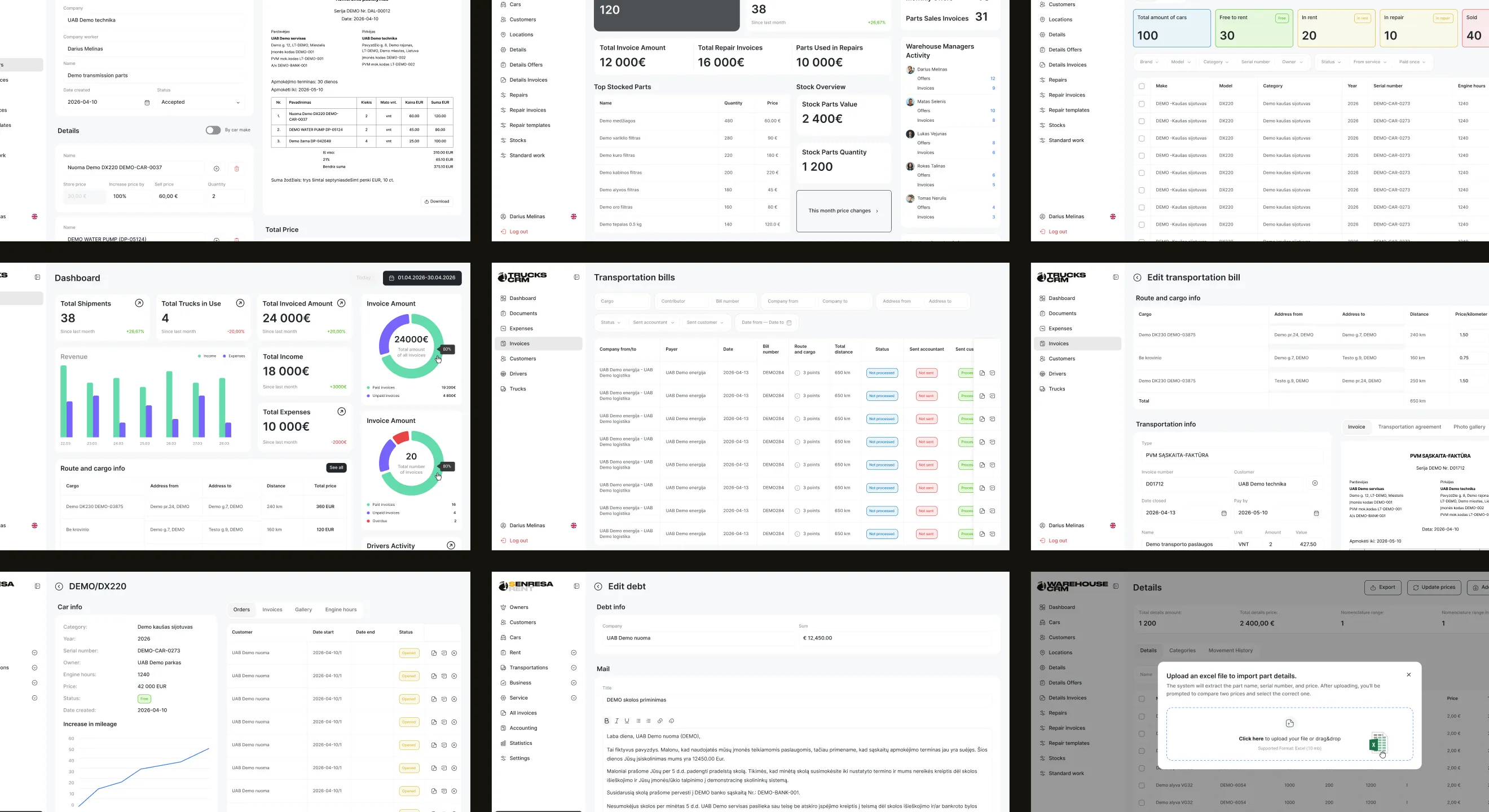Open Total Expenses card arrow icon

[x=342, y=412]
